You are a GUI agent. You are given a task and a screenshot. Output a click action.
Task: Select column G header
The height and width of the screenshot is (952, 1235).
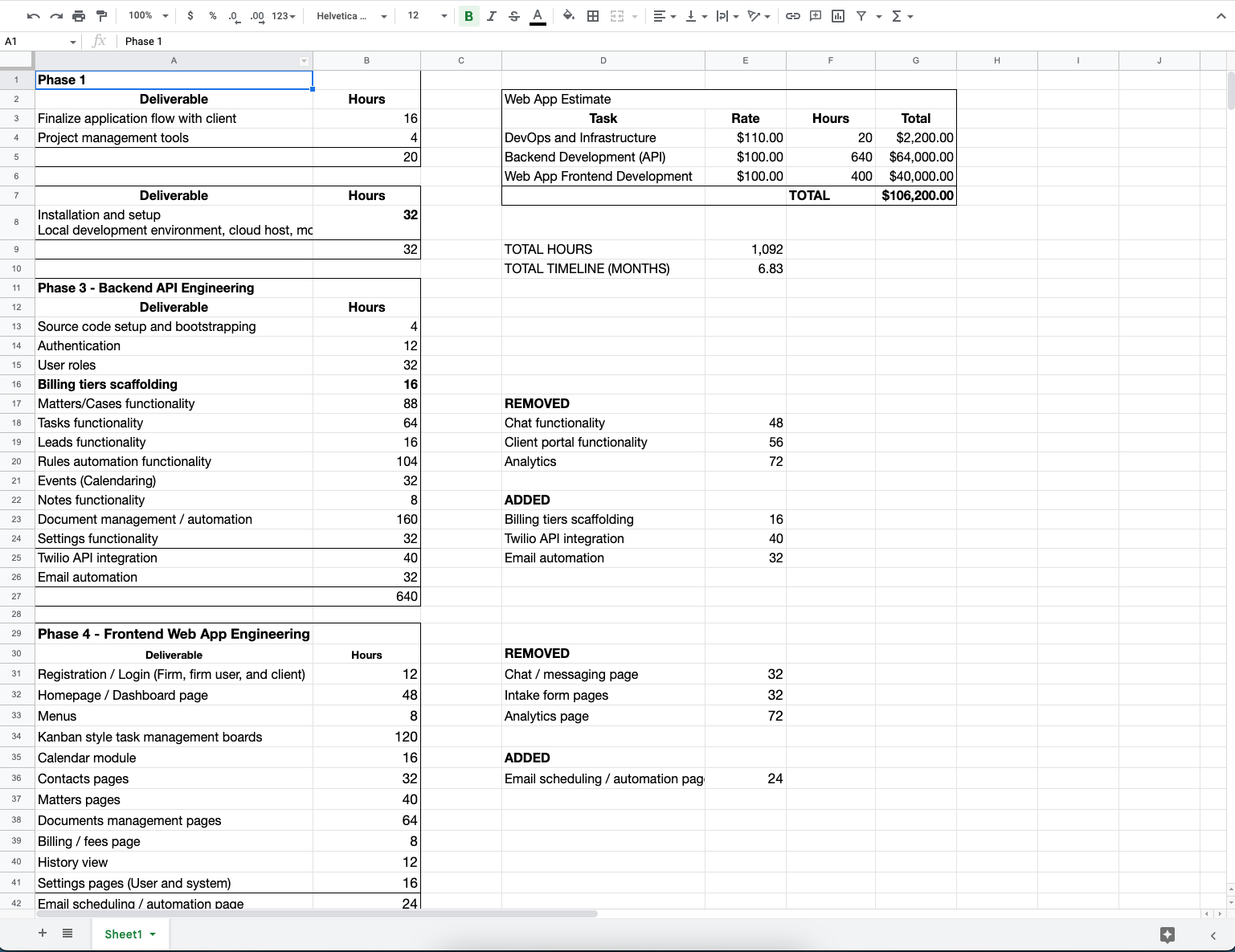coord(916,60)
